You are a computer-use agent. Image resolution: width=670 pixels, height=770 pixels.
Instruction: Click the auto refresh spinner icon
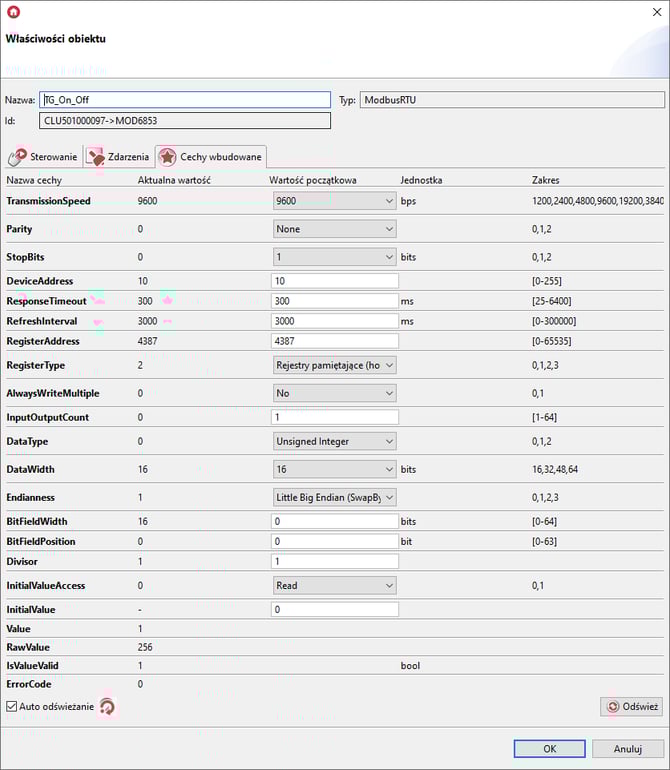(107, 707)
